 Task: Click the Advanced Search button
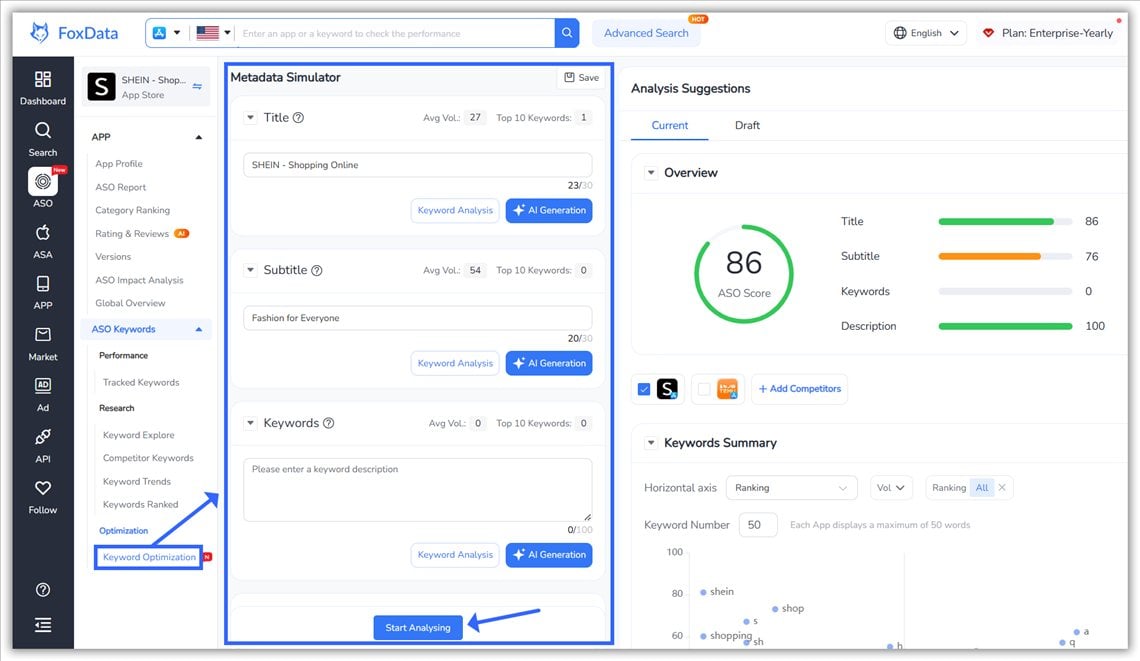pyautogui.click(x=646, y=33)
